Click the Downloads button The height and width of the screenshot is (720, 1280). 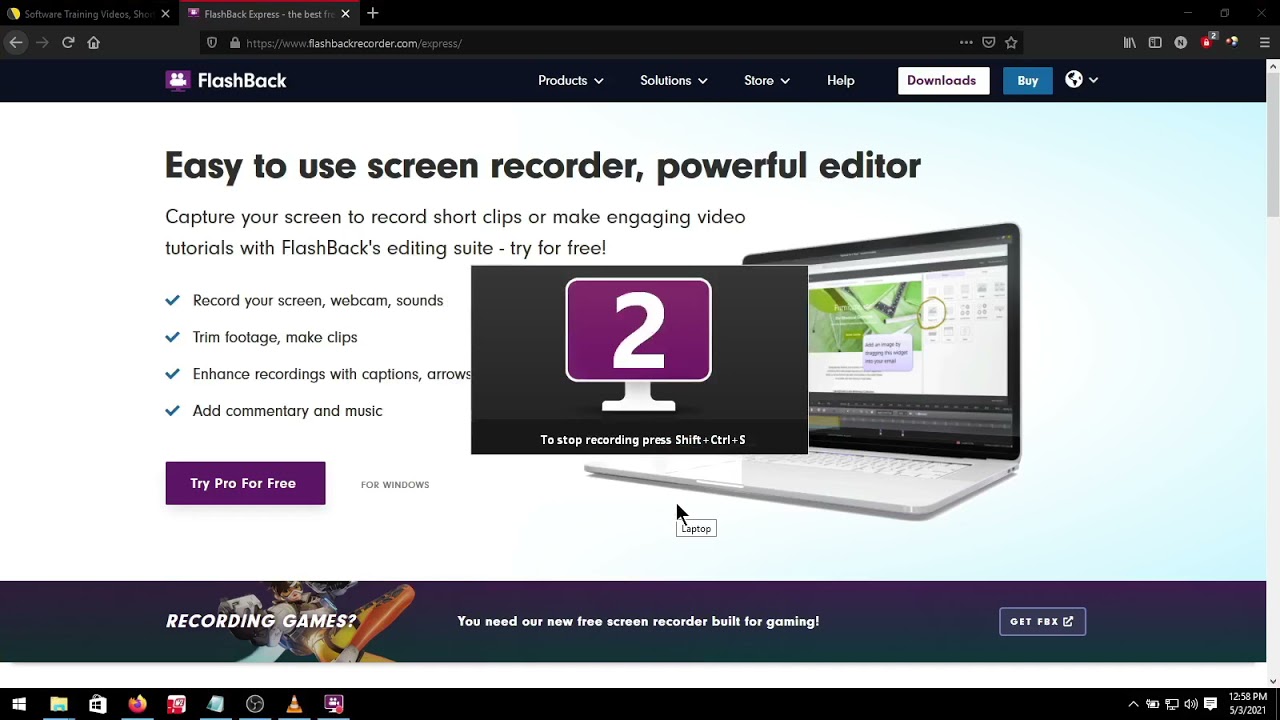942,80
